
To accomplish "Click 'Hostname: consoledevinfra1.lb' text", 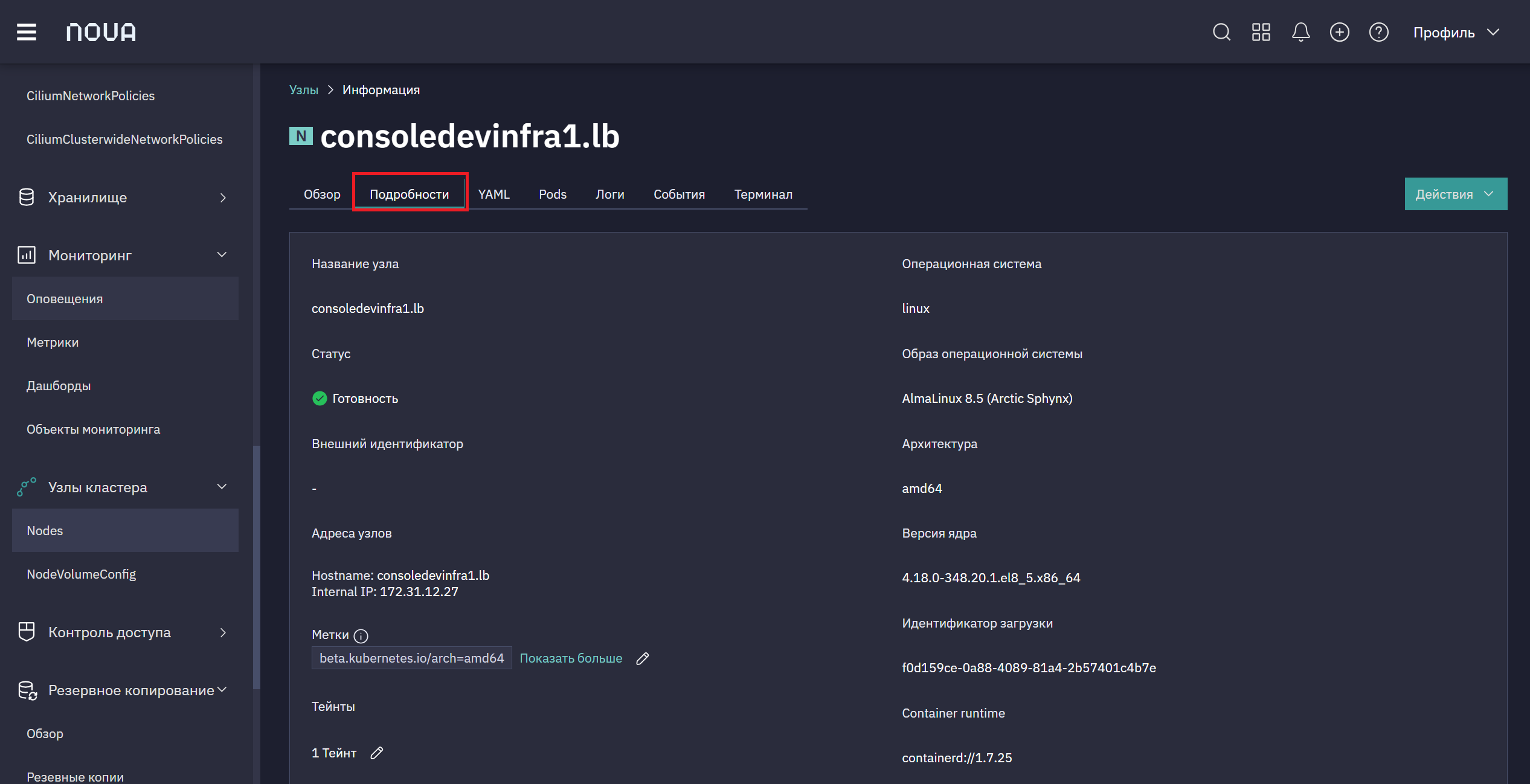I will 400,575.
